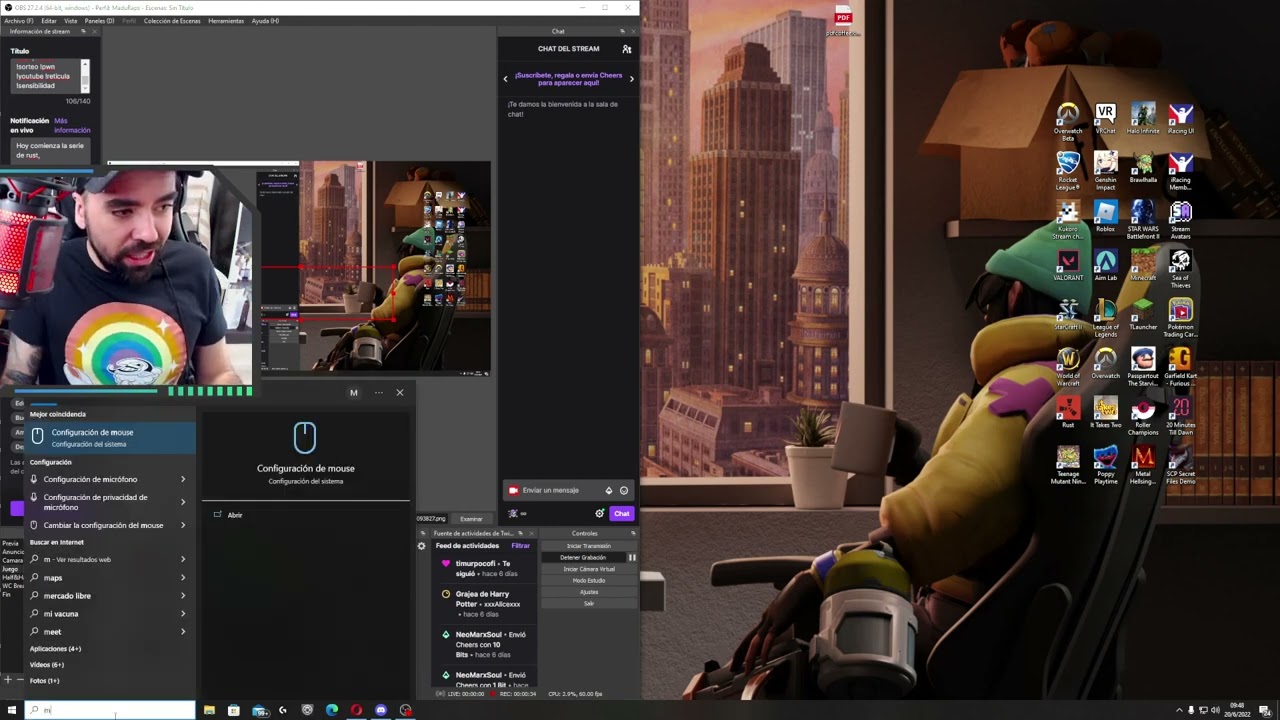Open the emoji picker in chat
This screenshot has height=720, width=1280.
click(x=624, y=490)
